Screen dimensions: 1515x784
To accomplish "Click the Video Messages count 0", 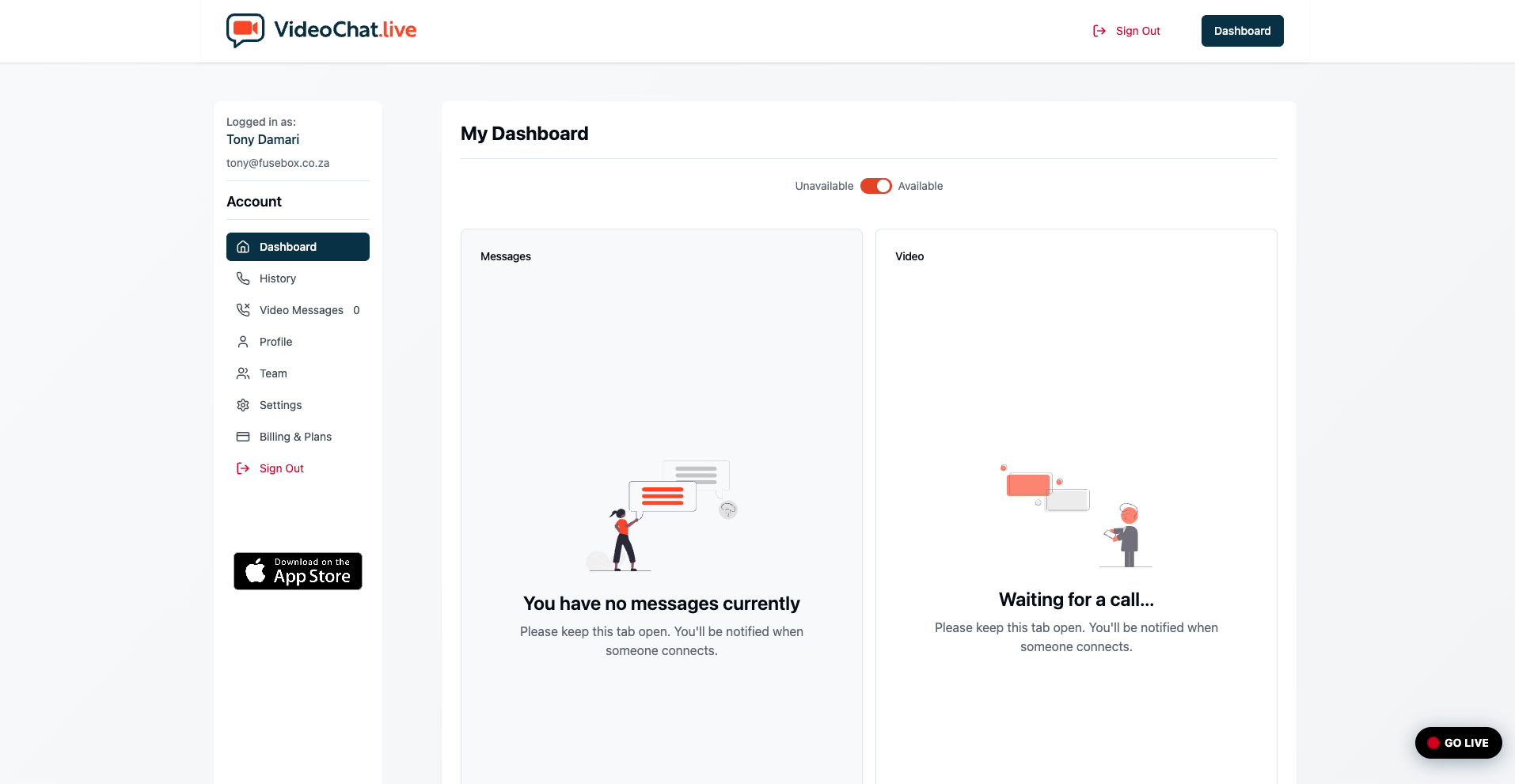I will pyautogui.click(x=356, y=310).
